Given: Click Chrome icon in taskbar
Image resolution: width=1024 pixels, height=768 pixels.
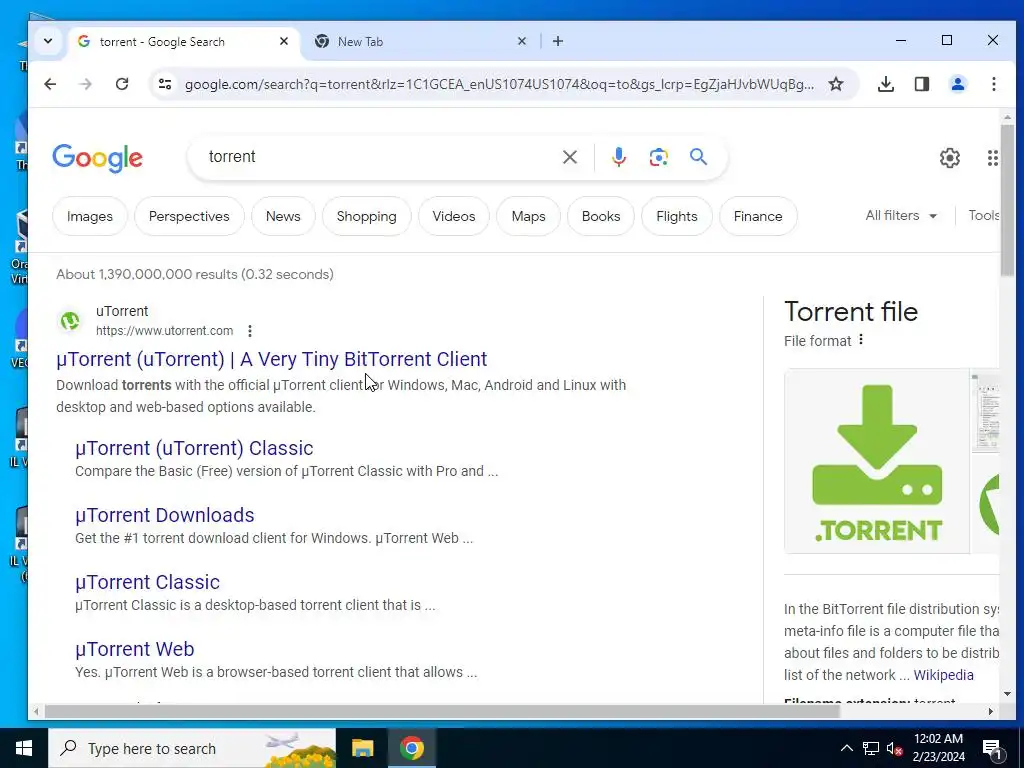Looking at the screenshot, I should pos(412,748).
